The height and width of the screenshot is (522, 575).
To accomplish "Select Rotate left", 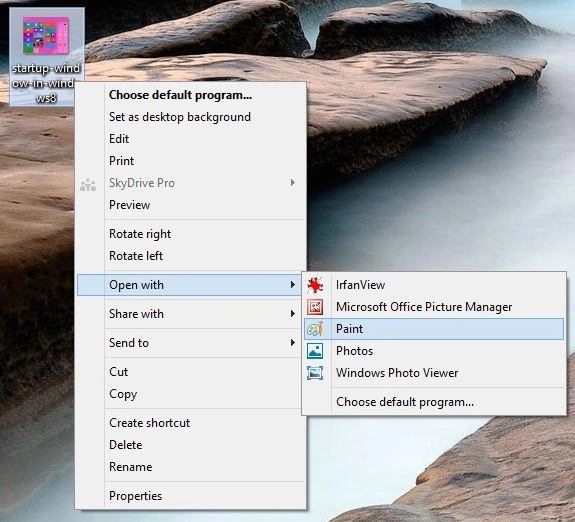I will pos(190,256).
